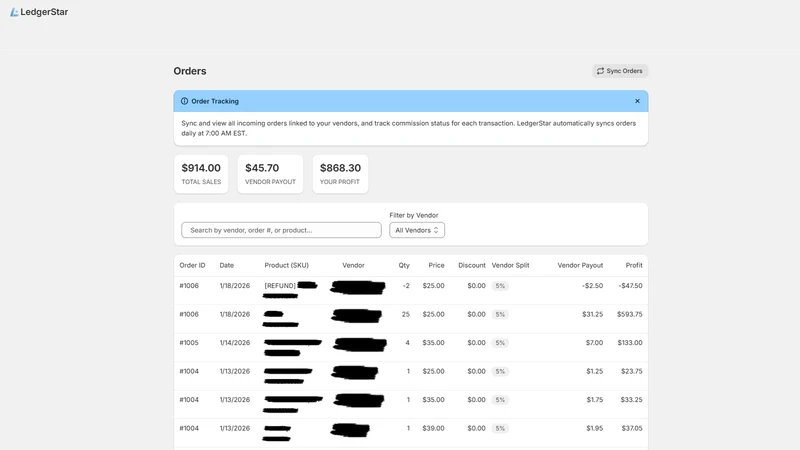Click the $593.75 profit value
Image resolution: width=800 pixels, height=450 pixels.
[630, 314]
